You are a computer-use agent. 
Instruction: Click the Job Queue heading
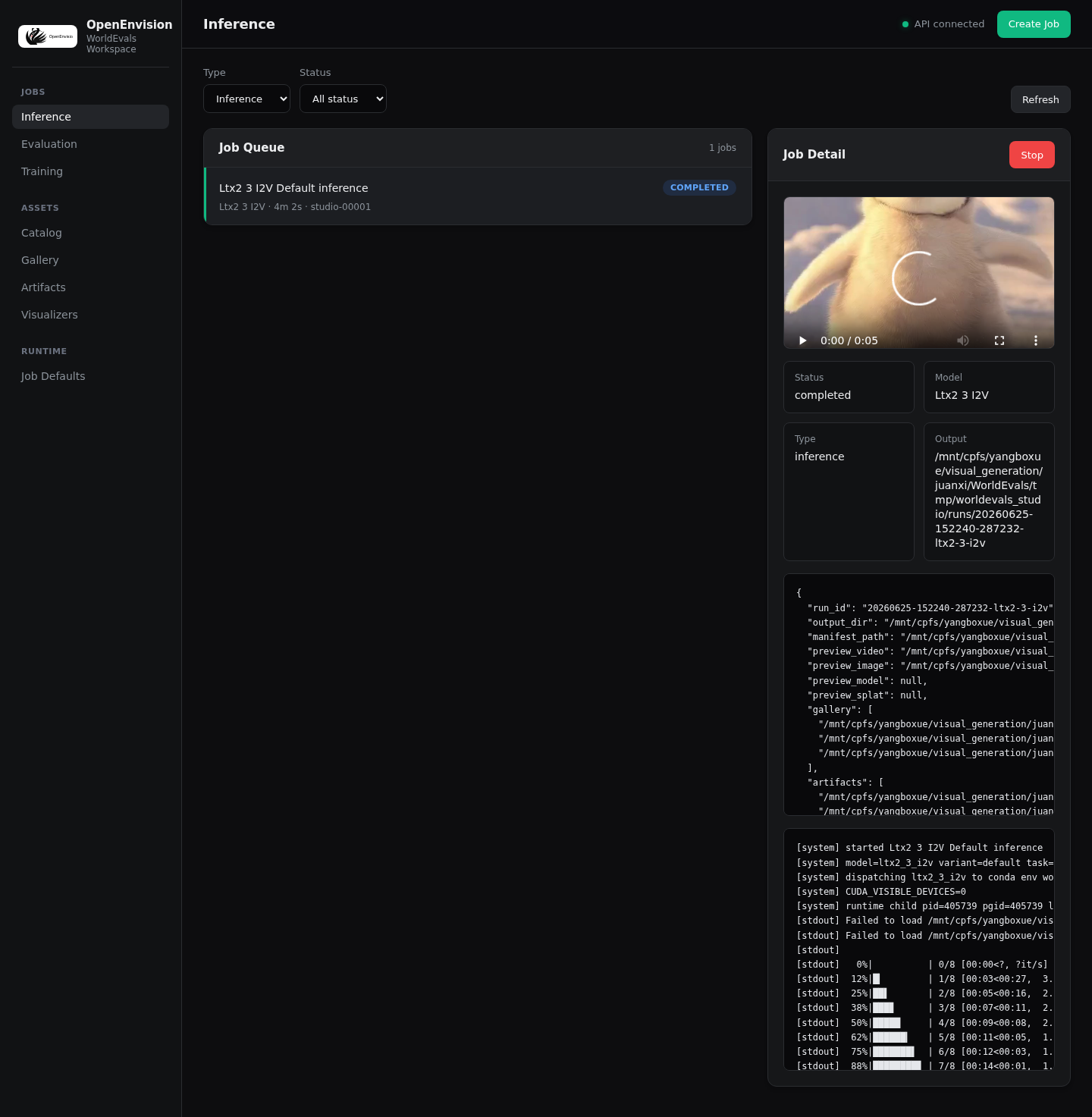pyautogui.click(x=252, y=148)
